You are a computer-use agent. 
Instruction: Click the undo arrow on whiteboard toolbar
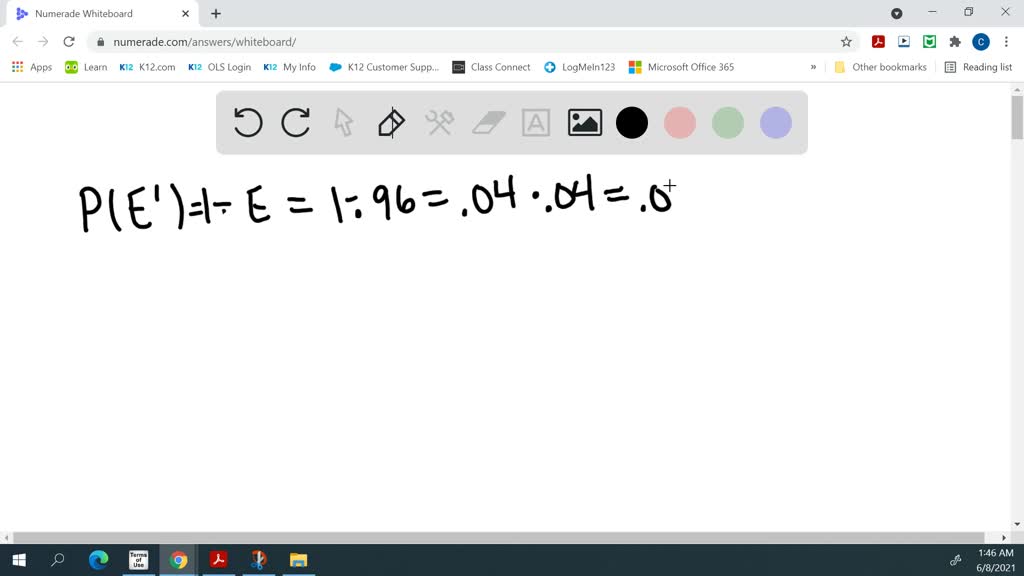coord(248,123)
